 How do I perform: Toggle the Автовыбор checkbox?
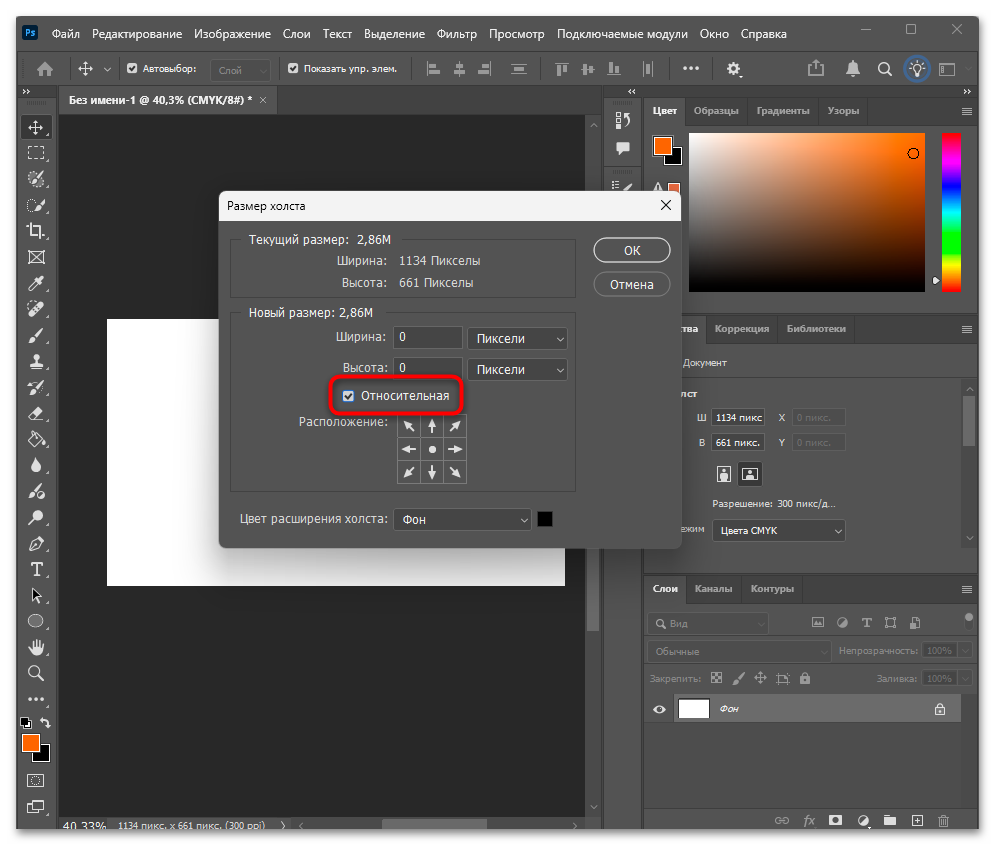coord(132,69)
